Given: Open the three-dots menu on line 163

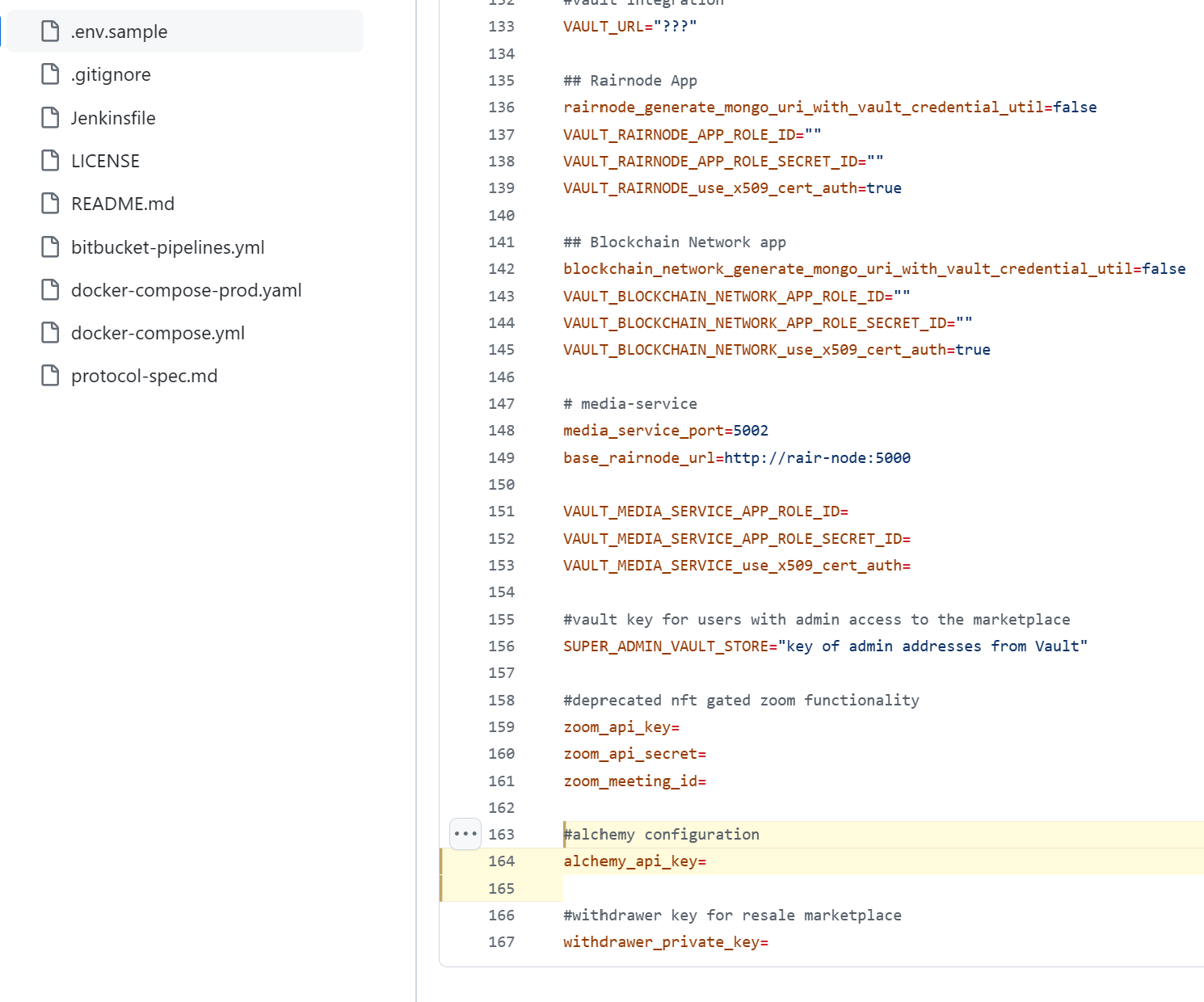Looking at the screenshot, I should pyautogui.click(x=465, y=834).
